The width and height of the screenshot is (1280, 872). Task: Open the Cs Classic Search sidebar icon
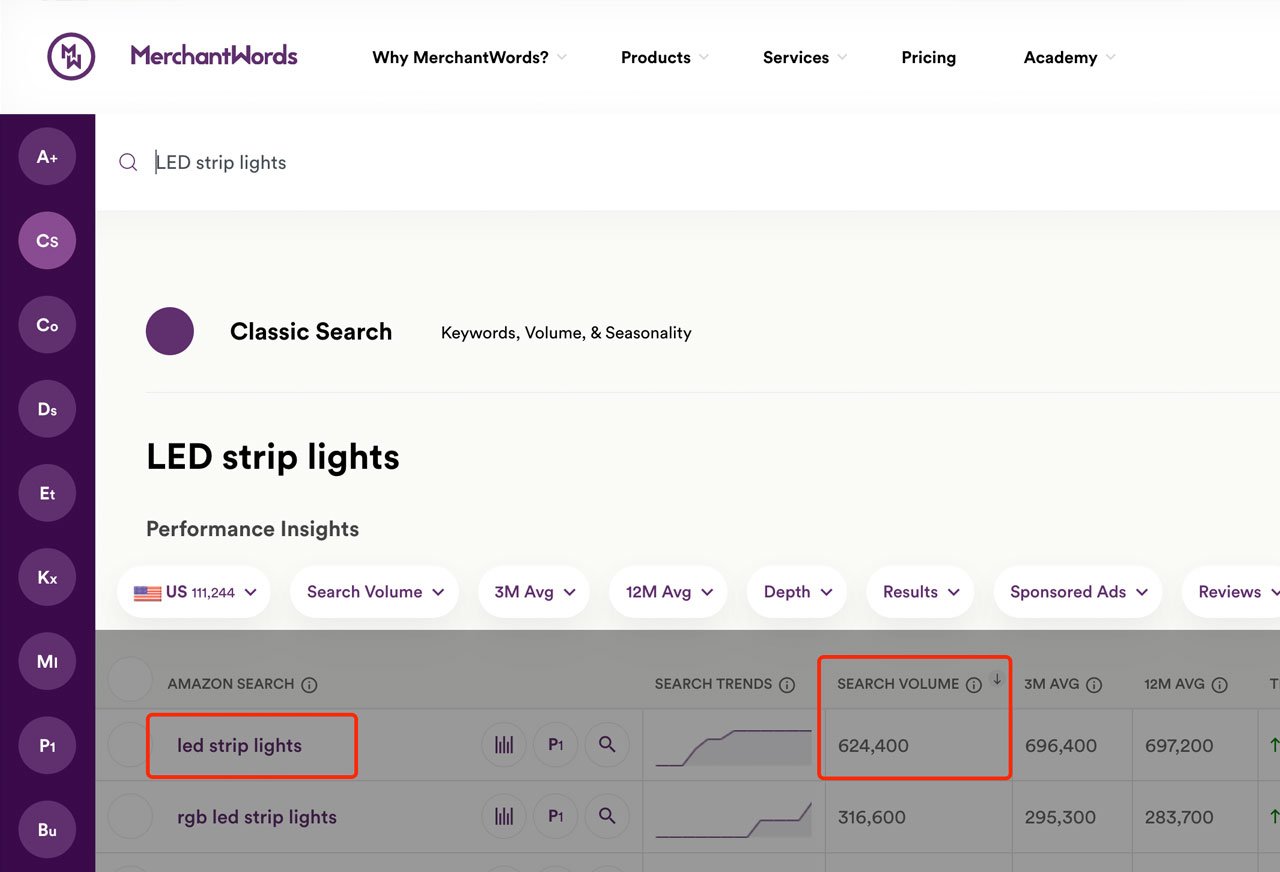47,241
